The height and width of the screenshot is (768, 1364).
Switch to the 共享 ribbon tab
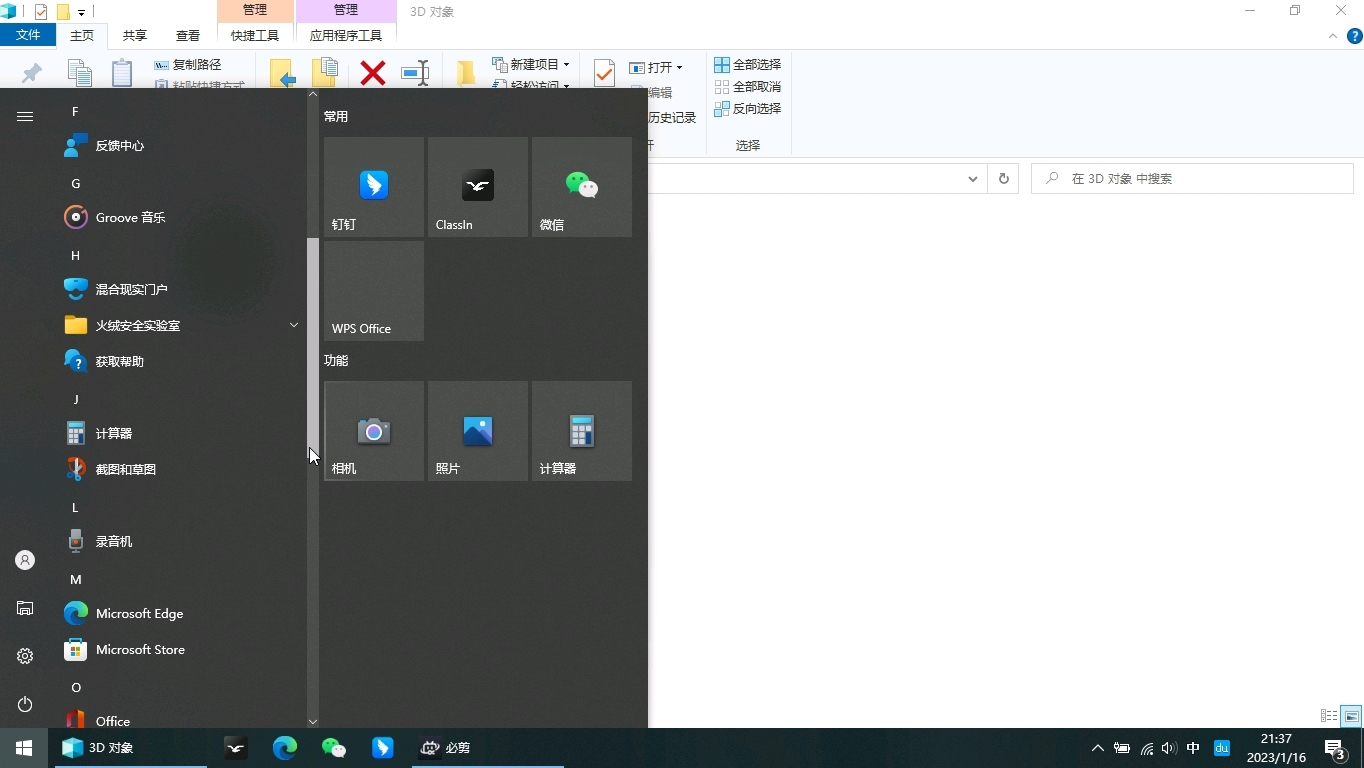(135, 35)
